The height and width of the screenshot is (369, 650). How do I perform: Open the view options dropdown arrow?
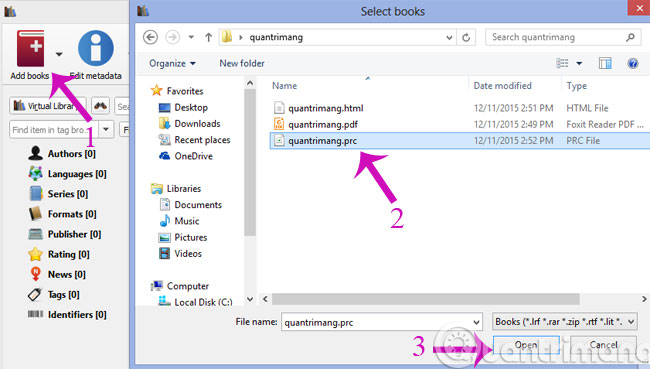pos(579,63)
